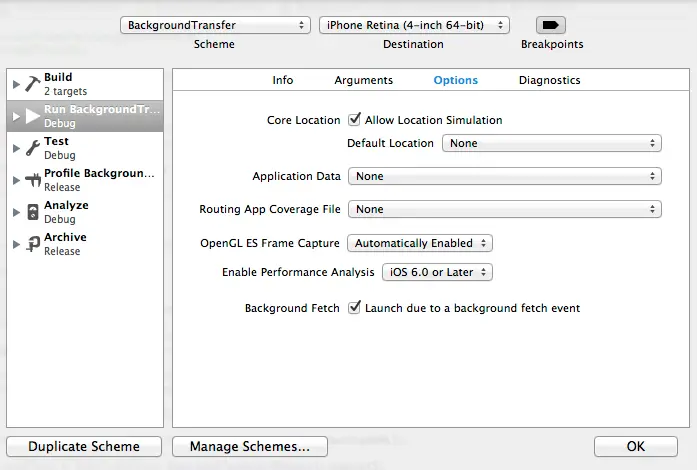This screenshot has width=697, height=470.
Task: Switch to the Diagnostics tab
Action: coord(549,80)
